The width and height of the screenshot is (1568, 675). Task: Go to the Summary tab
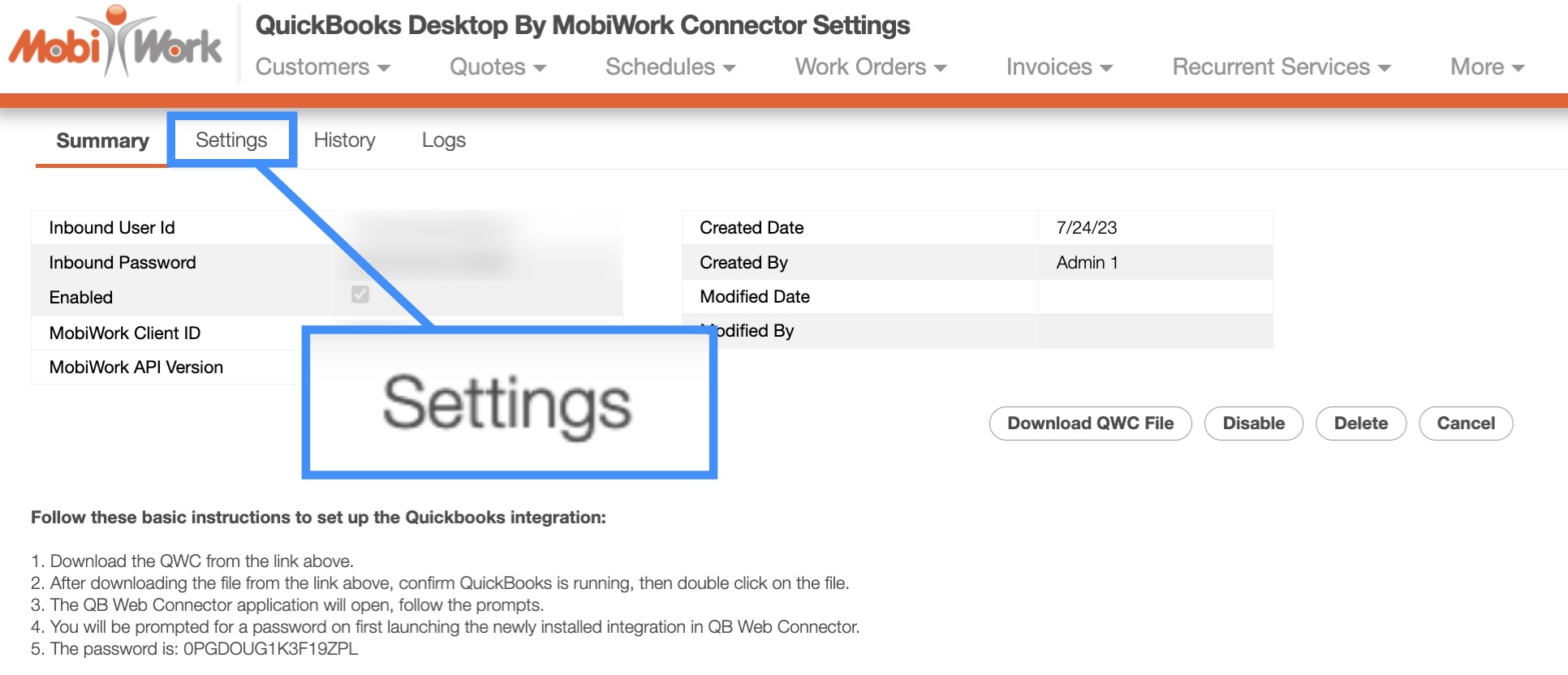coord(102,141)
